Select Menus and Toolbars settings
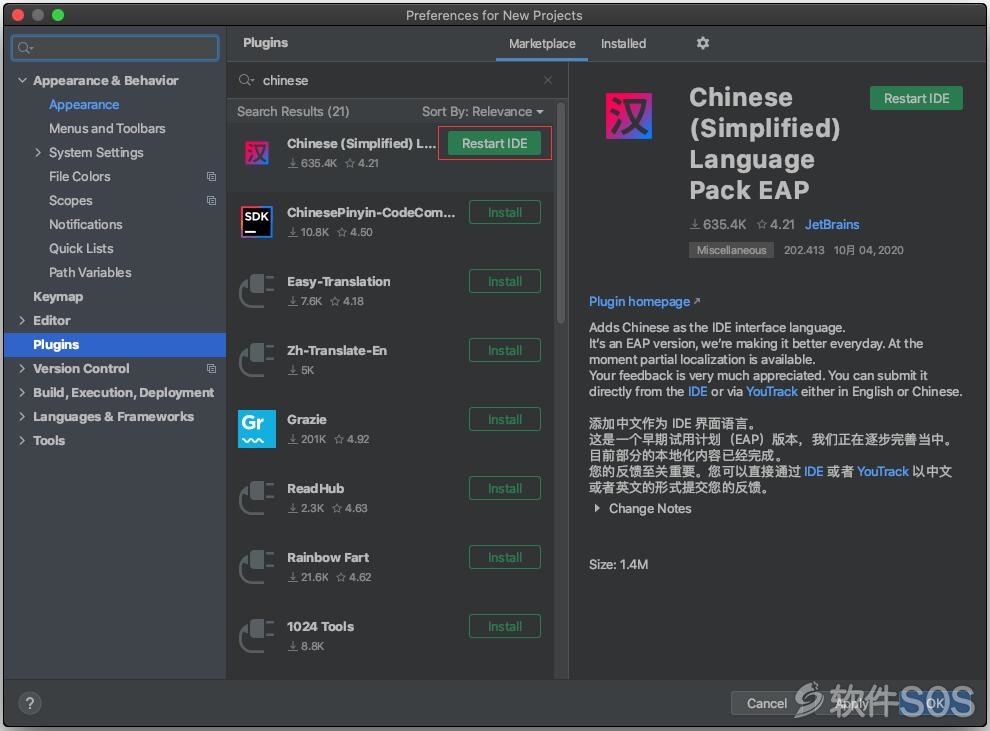The height and width of the screenshot is (731, 990). pyautogui.click(x=107, y=128)
